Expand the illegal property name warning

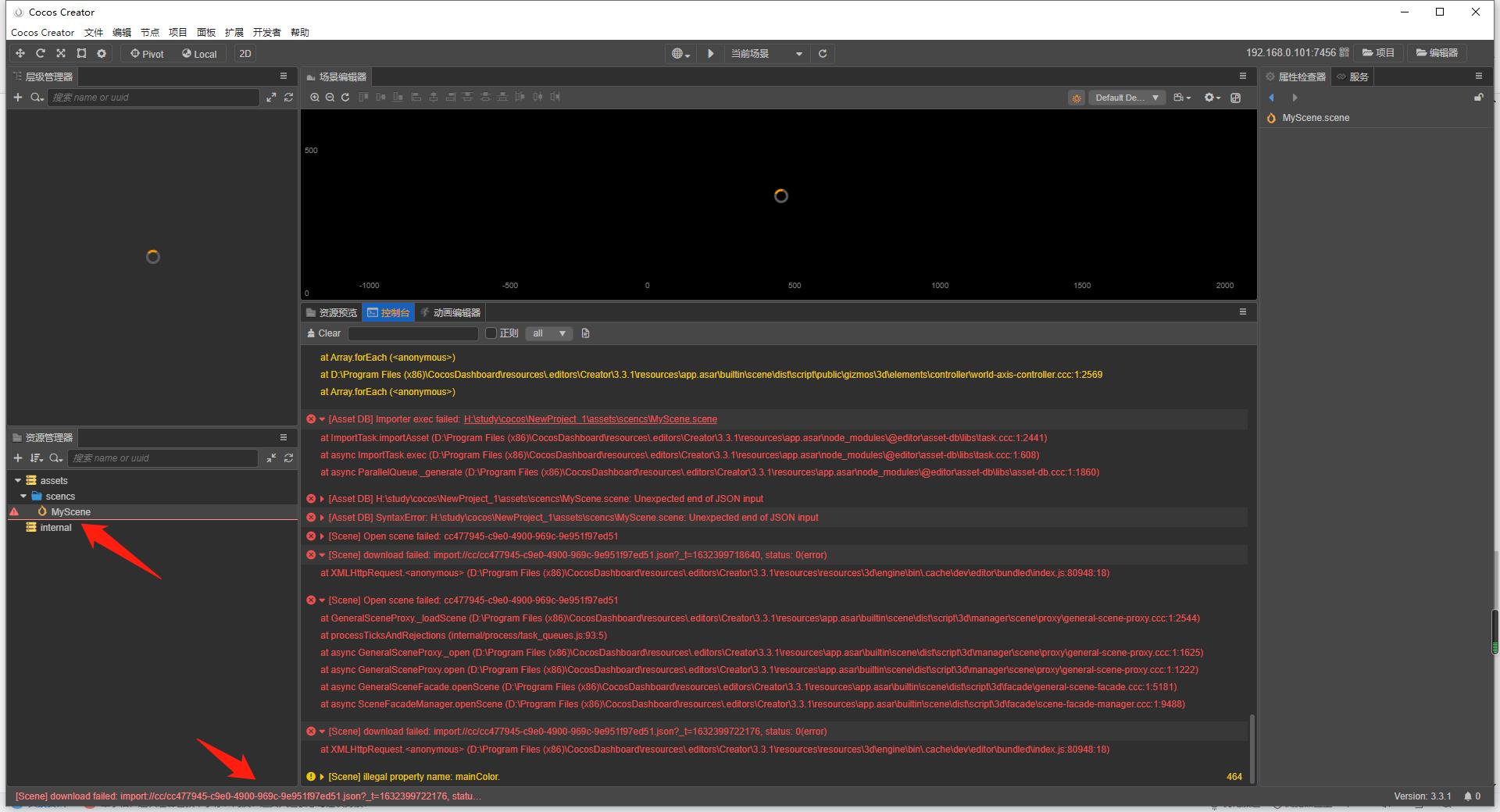322,777
